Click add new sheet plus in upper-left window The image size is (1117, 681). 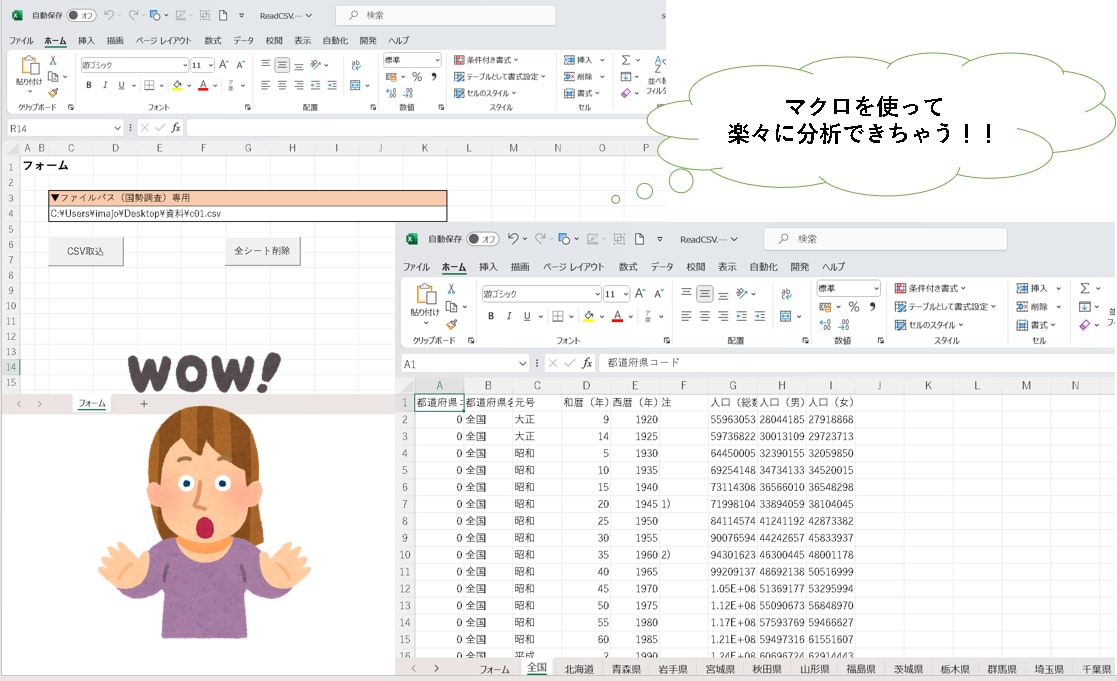(144, 404)
